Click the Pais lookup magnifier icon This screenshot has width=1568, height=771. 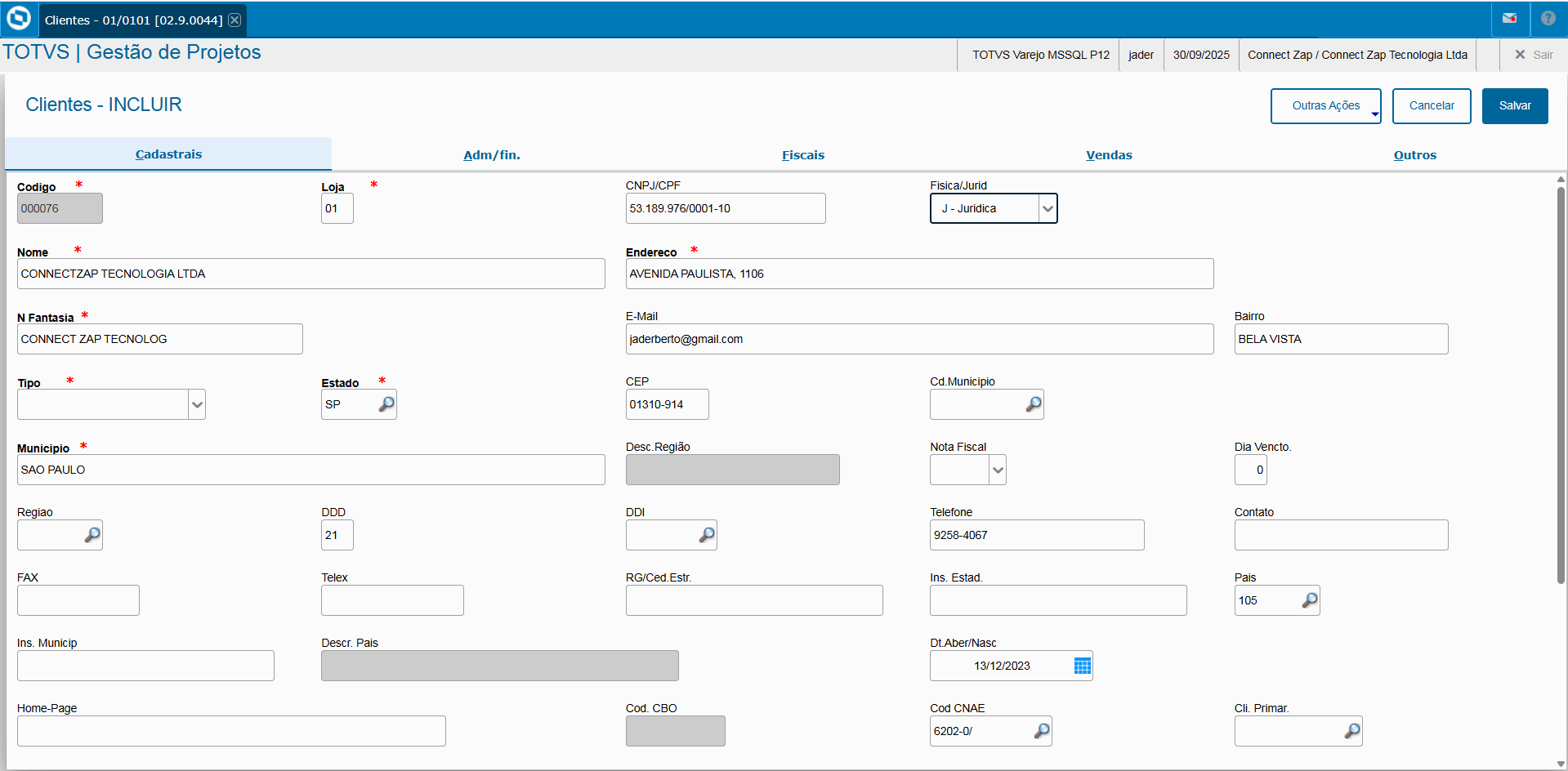[1310, 600]
